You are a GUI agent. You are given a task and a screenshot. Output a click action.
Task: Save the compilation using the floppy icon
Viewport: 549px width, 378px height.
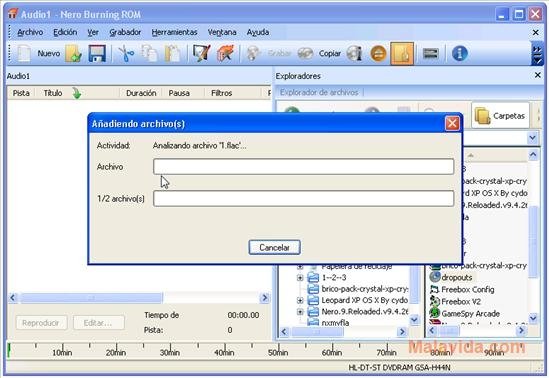pos(97,54)
